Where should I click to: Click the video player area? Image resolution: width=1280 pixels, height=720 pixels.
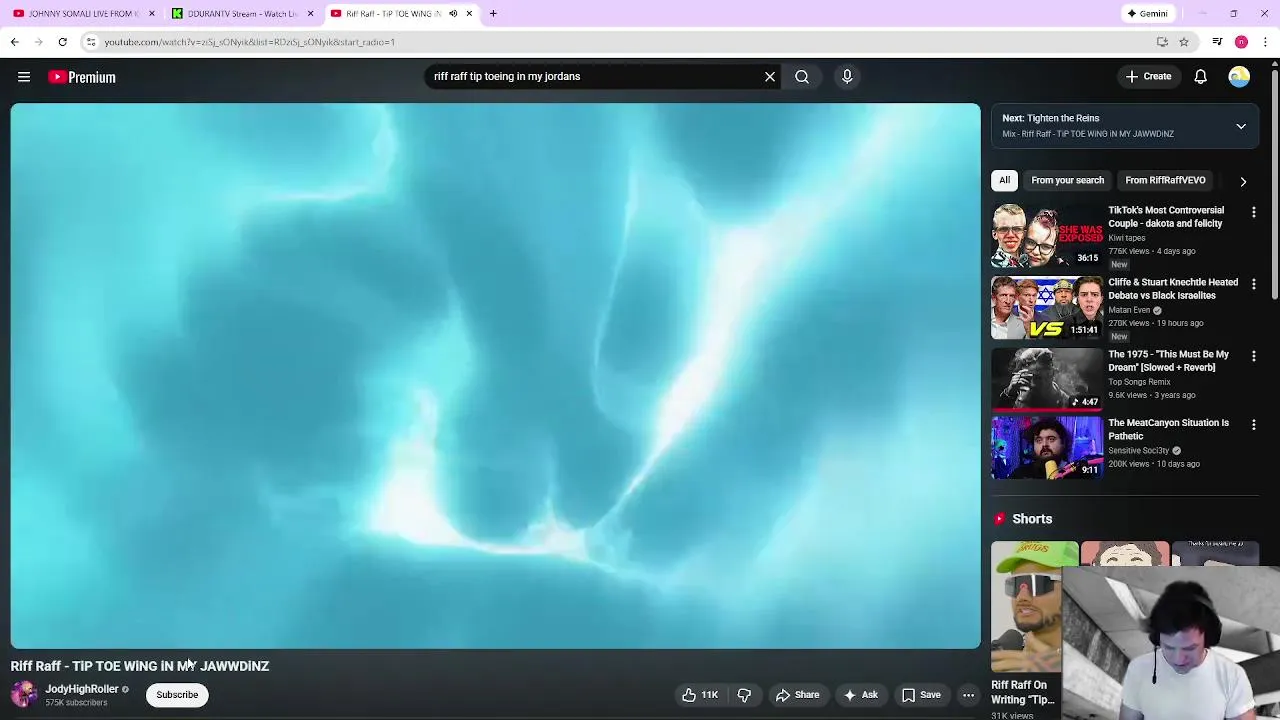[496, 376]
